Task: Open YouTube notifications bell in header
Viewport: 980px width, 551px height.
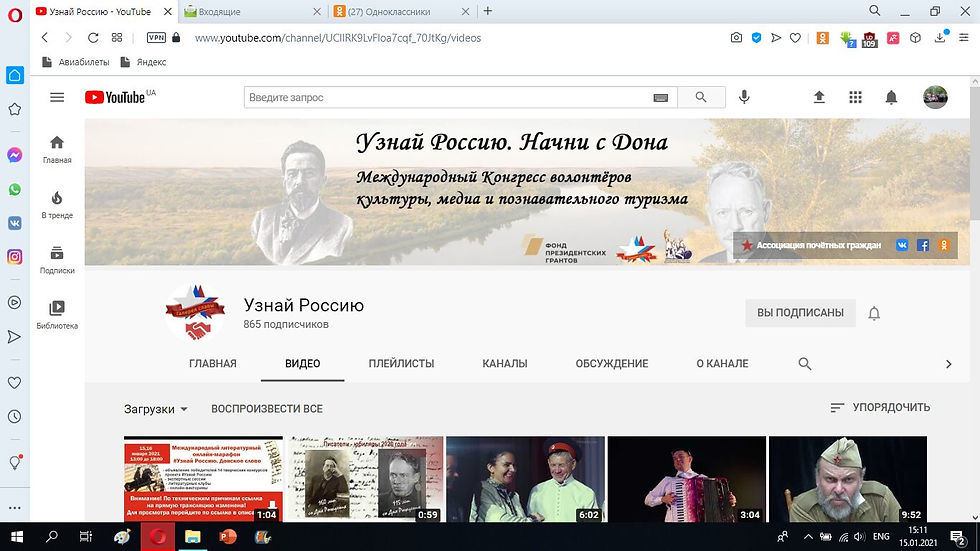Action: coord(891,97)
